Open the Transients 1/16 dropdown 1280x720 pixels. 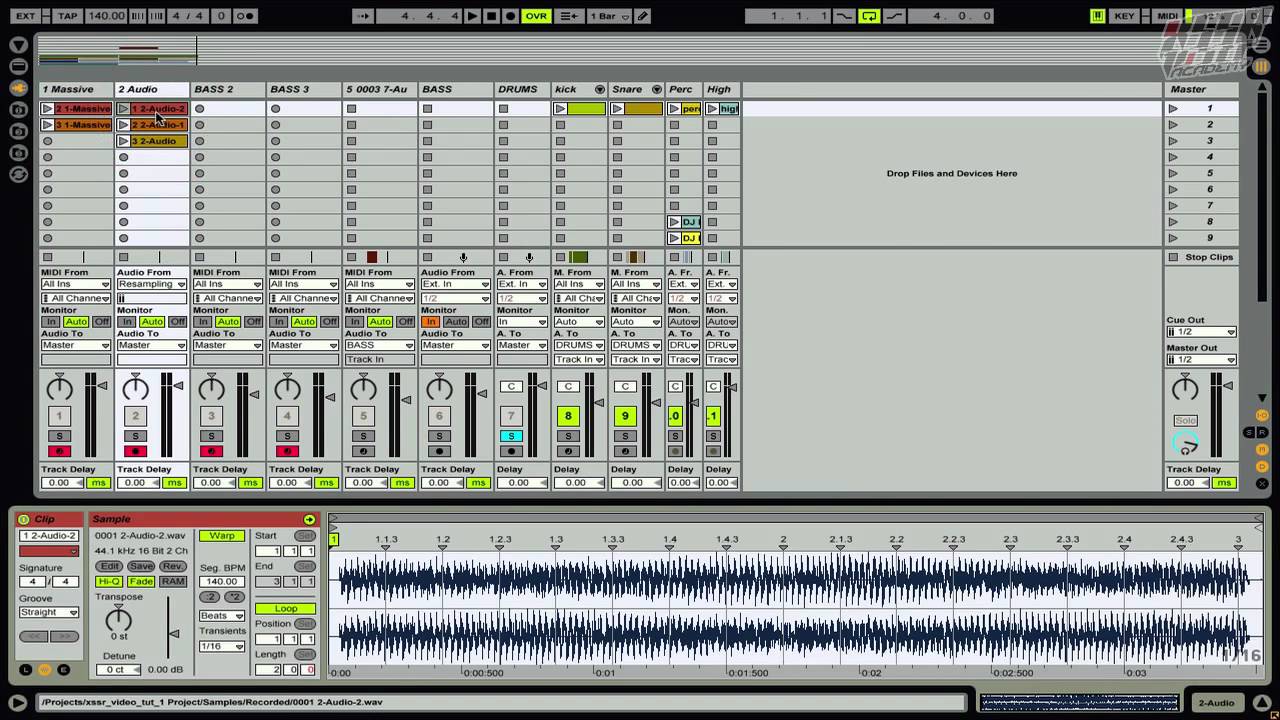[x=222, y=647]
